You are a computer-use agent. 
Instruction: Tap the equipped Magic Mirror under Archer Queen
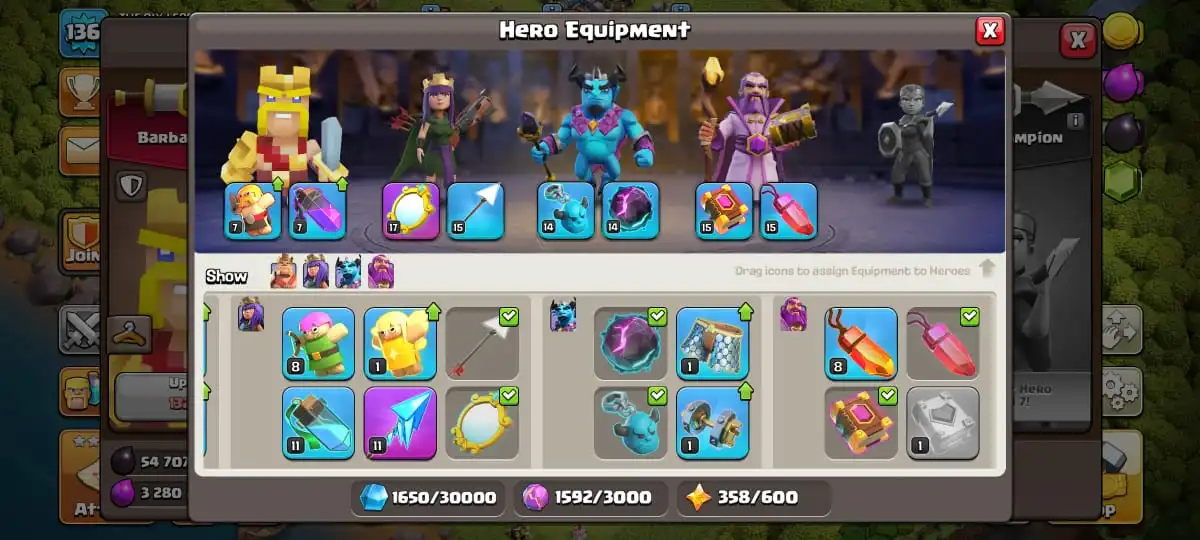coord(411,211)
